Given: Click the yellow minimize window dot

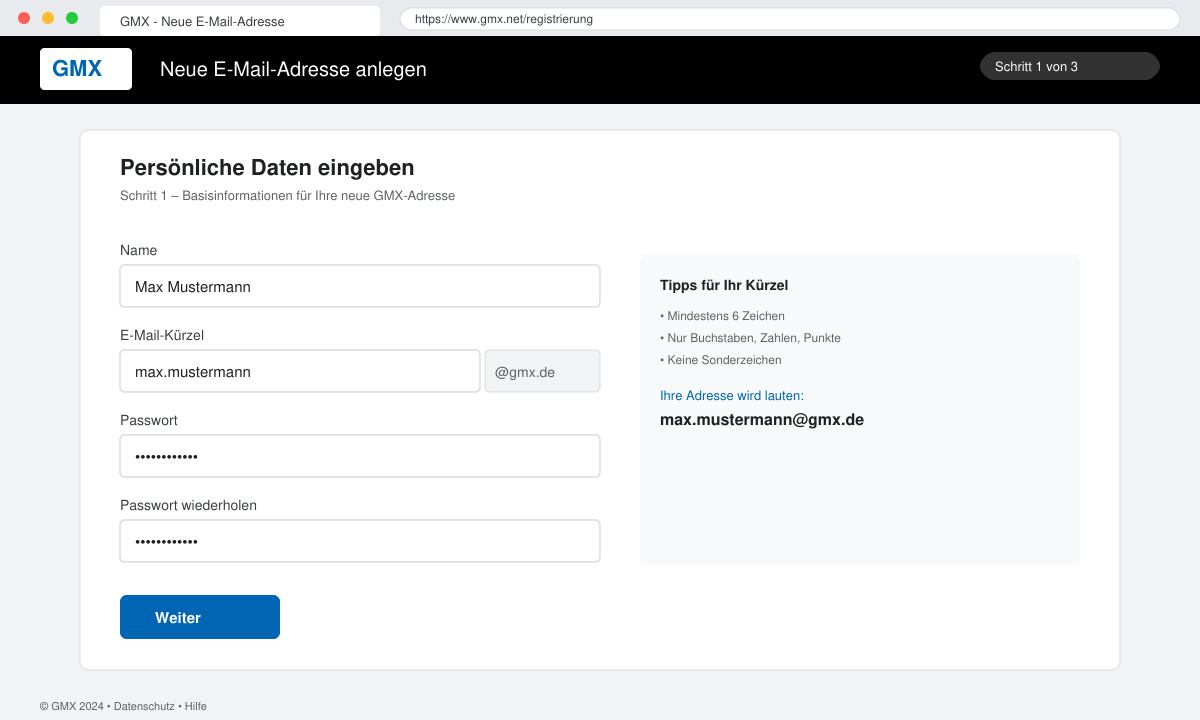Looking at the screenshot, I should click(x=48, y=18).
